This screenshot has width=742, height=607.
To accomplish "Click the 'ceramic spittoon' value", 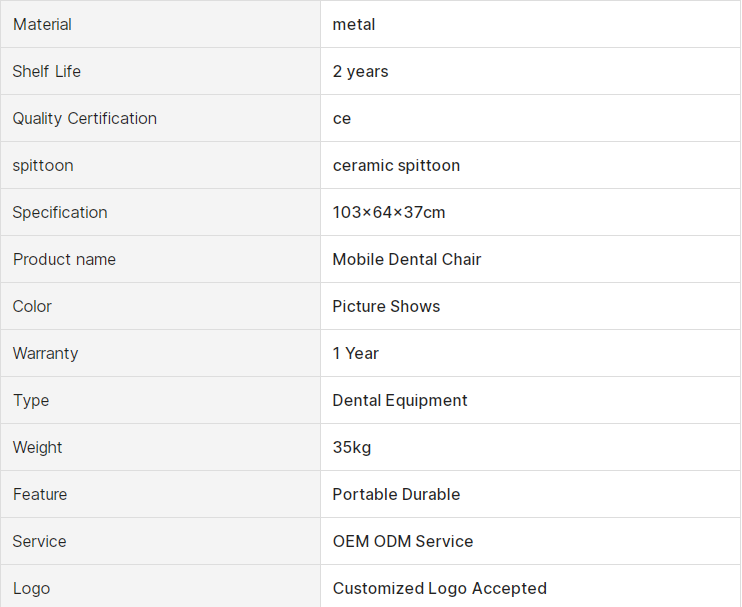I will (396, 165).
